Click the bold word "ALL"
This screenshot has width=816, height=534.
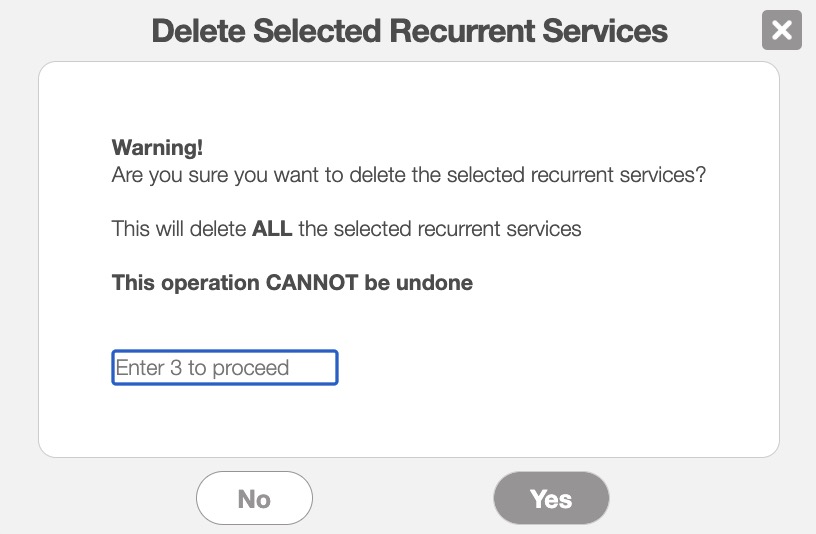point(272,229)
